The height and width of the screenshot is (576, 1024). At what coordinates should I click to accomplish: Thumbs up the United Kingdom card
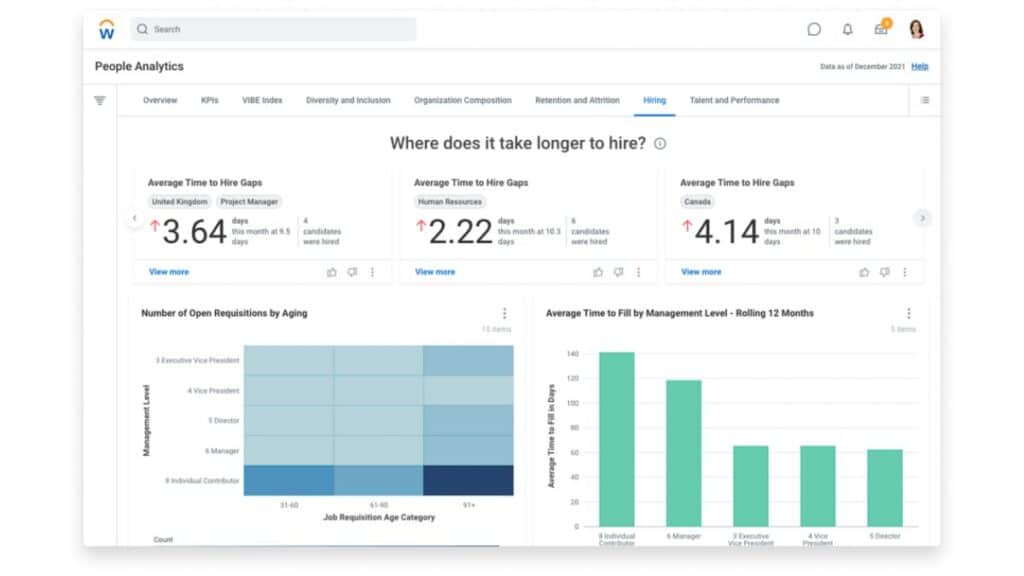pos(332,272)
